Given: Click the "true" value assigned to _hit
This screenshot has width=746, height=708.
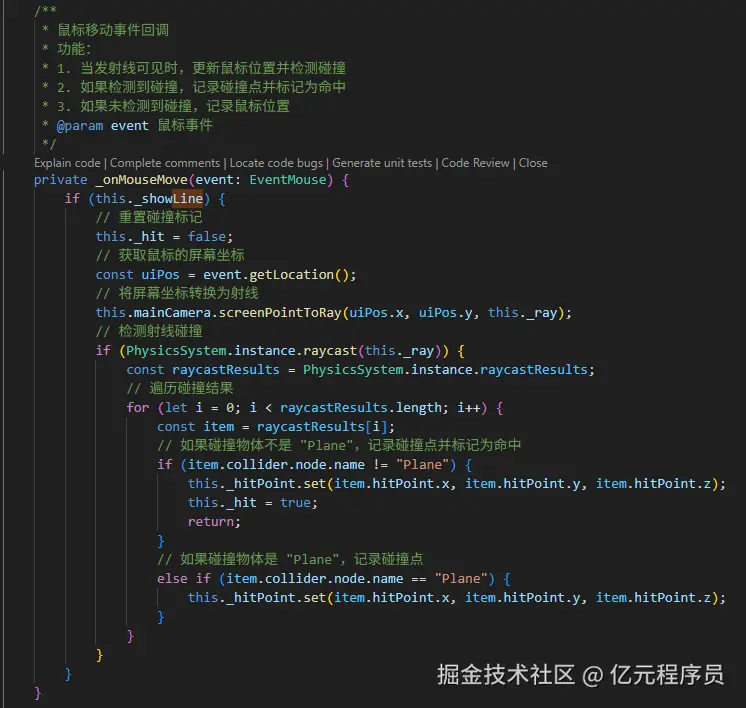Looking at the screenshot, I should click(295, 502).
